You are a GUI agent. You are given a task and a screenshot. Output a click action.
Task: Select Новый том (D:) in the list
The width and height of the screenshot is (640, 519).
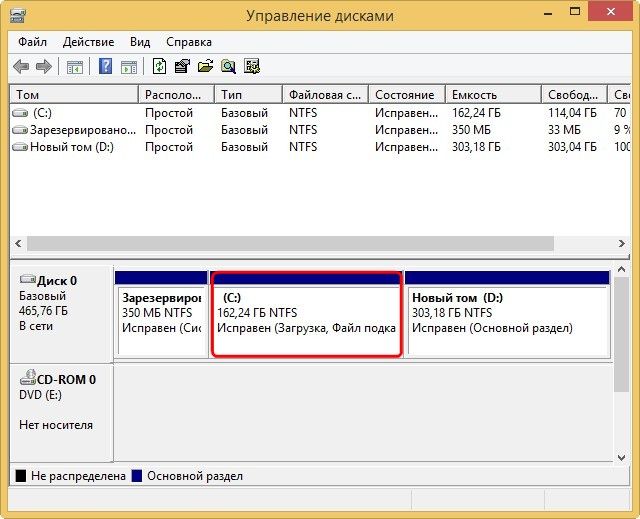coord(72,147)
